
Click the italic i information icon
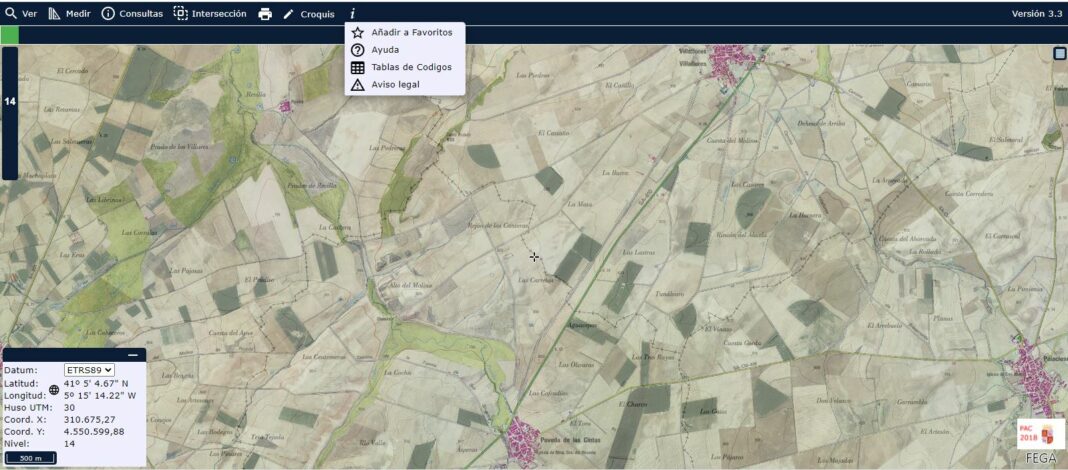click(352, 14)
